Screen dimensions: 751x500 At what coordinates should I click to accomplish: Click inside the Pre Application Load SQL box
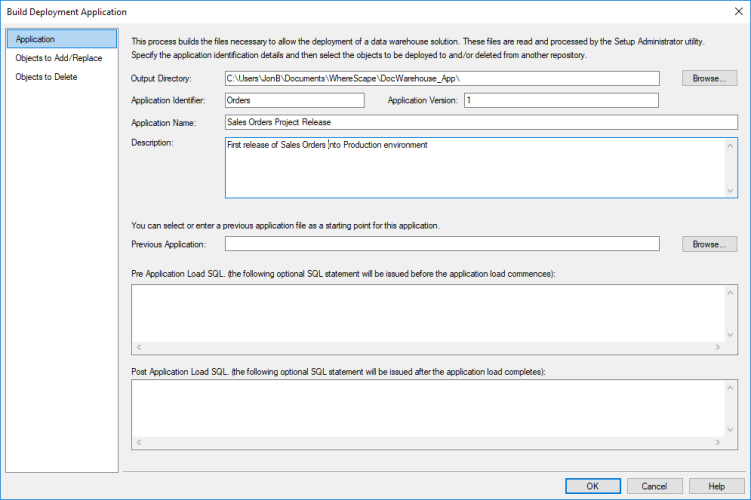(x=428, y=313)
